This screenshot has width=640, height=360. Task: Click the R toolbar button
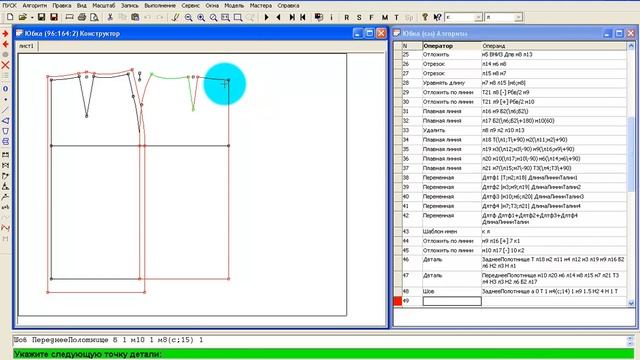pyautogui.click(x=347, y=17)
